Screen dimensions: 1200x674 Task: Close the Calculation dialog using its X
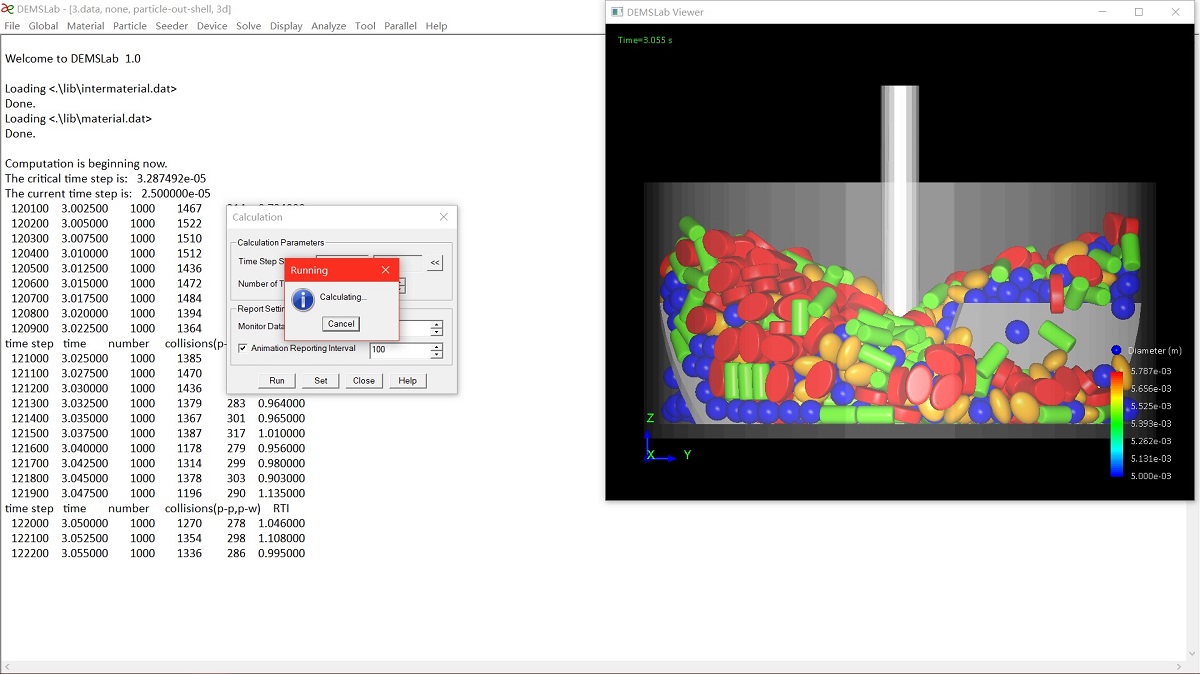pos(444,217)
